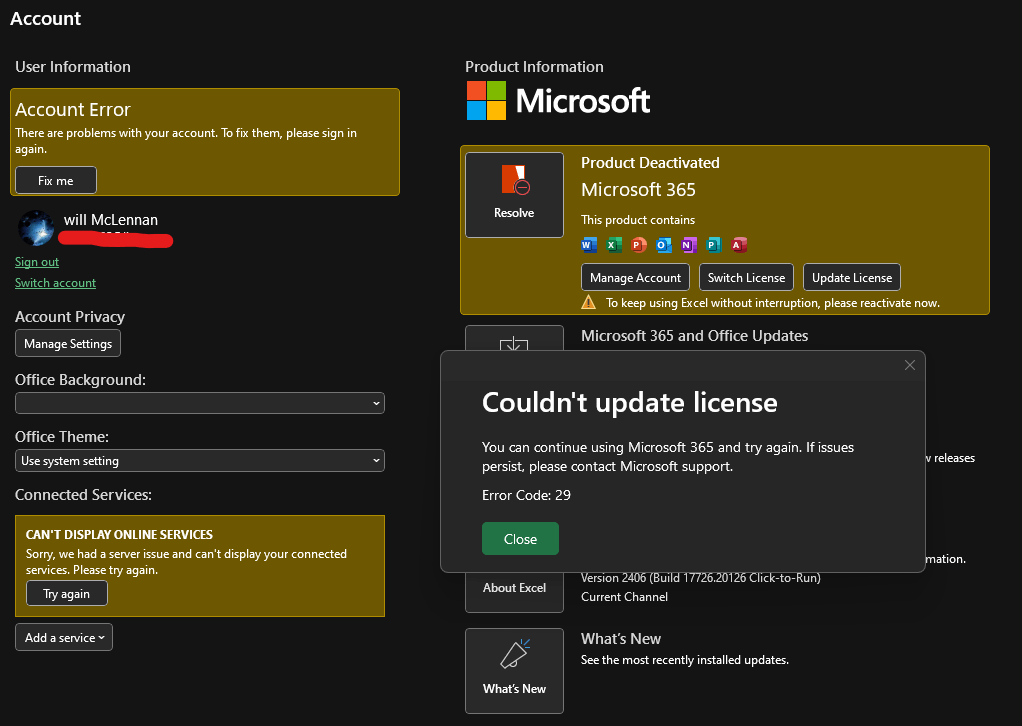The image size is (1022, 726).
Task: Click See the most recently installed updates text
Action: [685, 660]
